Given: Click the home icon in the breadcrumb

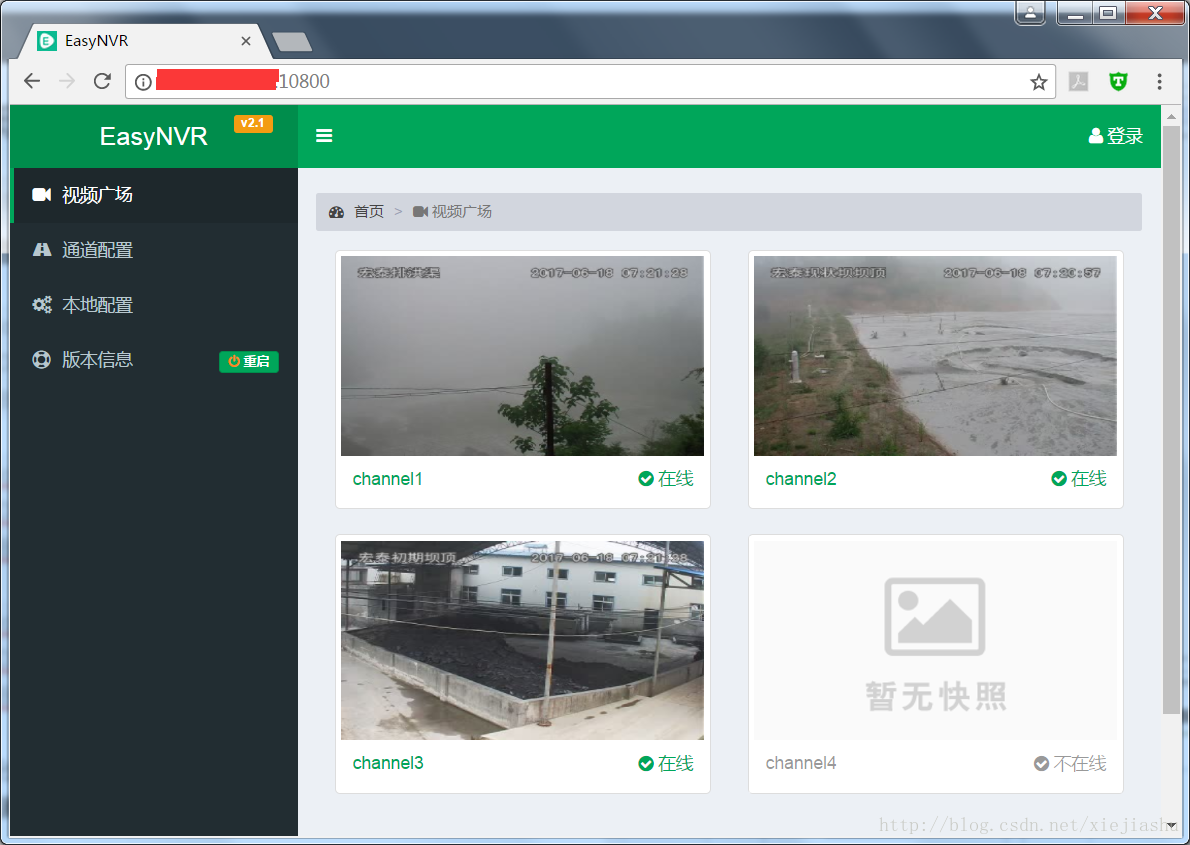Looking at the screenshot, I should pyautogui.click(x=336, y=211).
